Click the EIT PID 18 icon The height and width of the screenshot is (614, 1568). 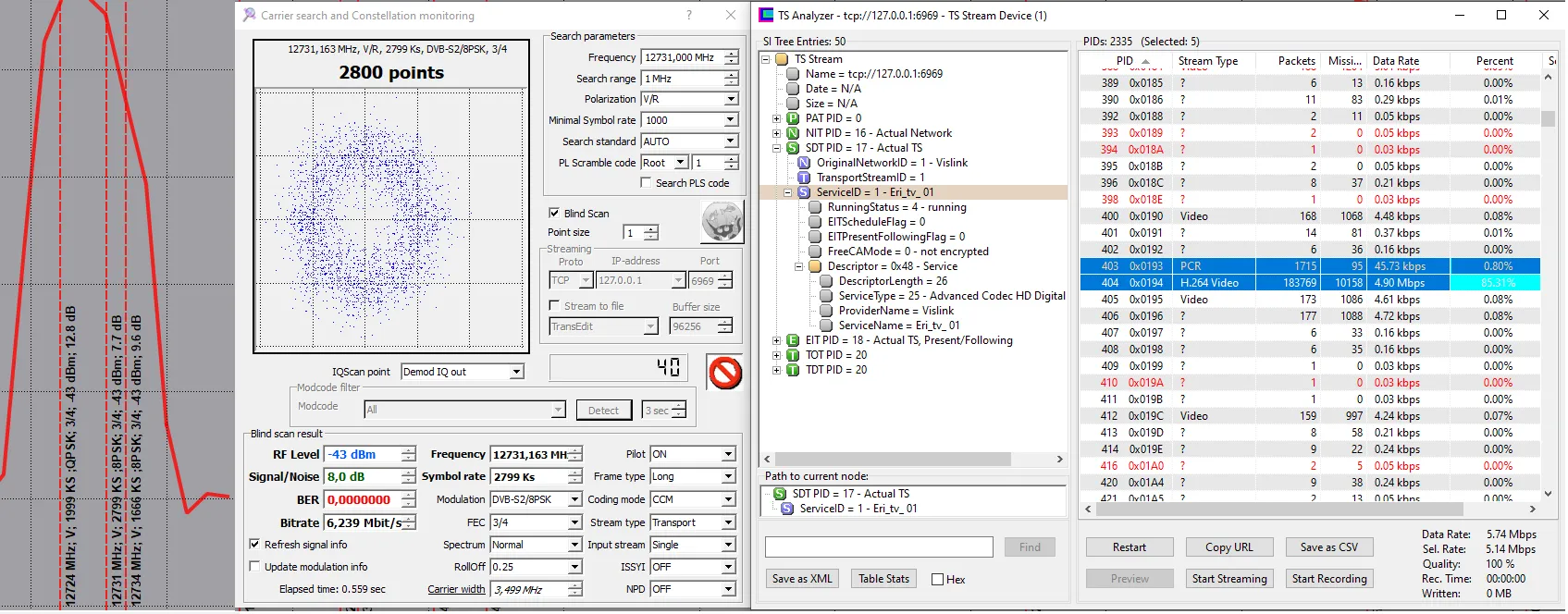(793, 340)
